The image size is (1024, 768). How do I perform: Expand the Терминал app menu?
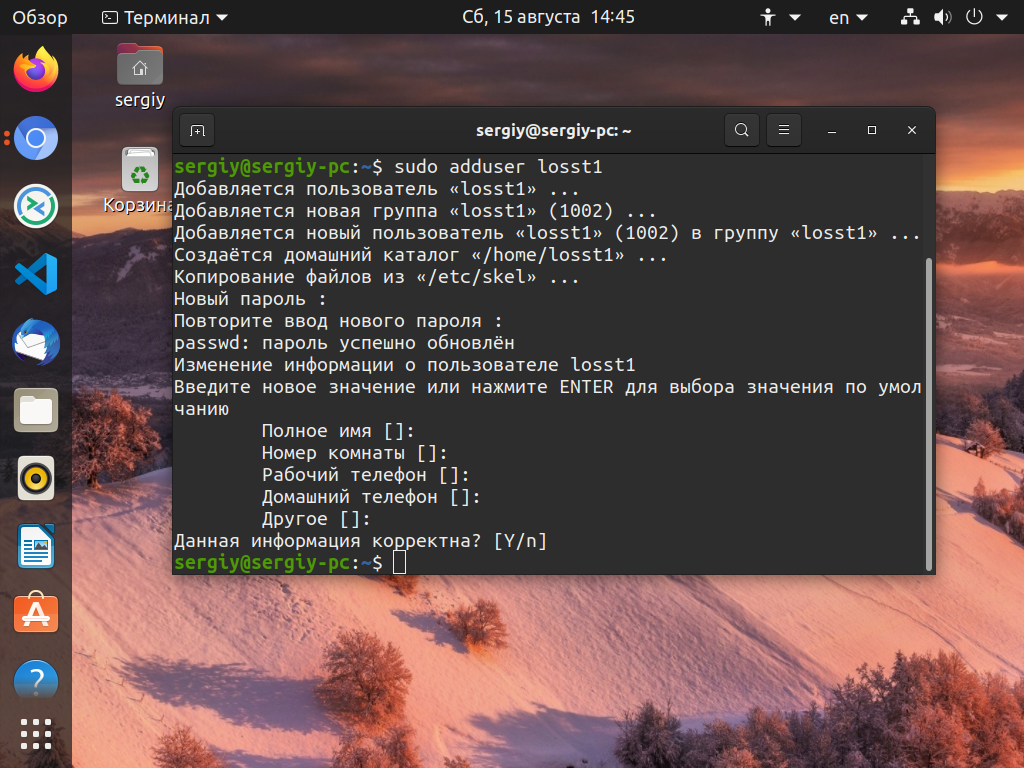165,18
